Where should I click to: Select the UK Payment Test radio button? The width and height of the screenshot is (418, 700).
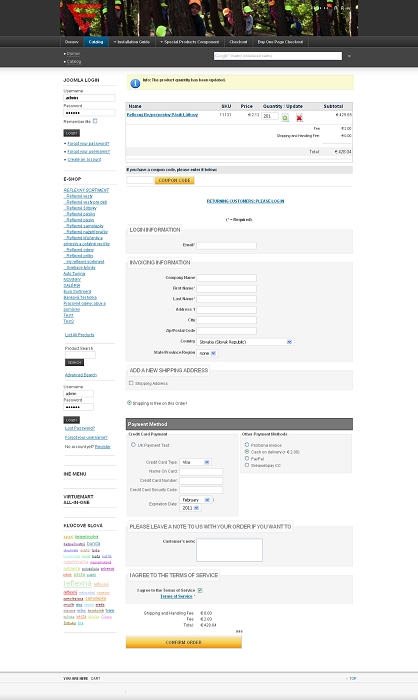click(133, 445)
